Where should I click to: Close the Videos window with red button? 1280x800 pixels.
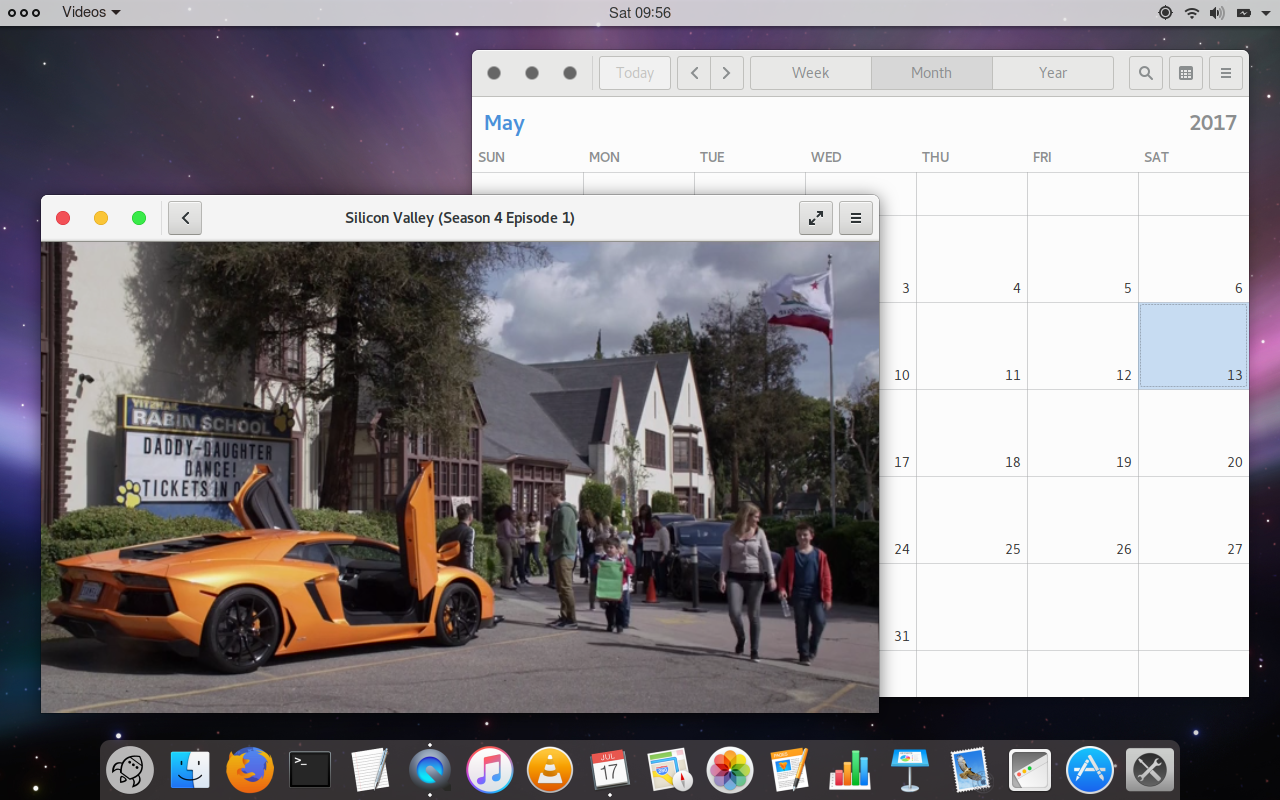[x=63, y=218]
